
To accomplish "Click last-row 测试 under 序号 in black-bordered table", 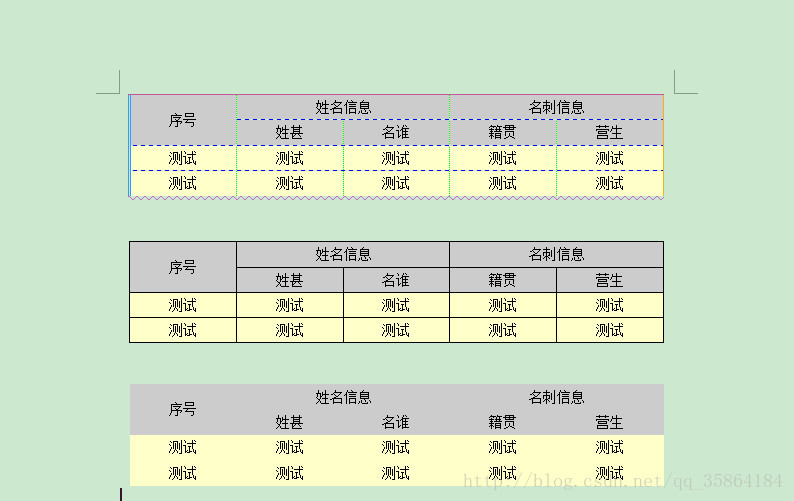I will pyautogui.click(x=183, y=330).
